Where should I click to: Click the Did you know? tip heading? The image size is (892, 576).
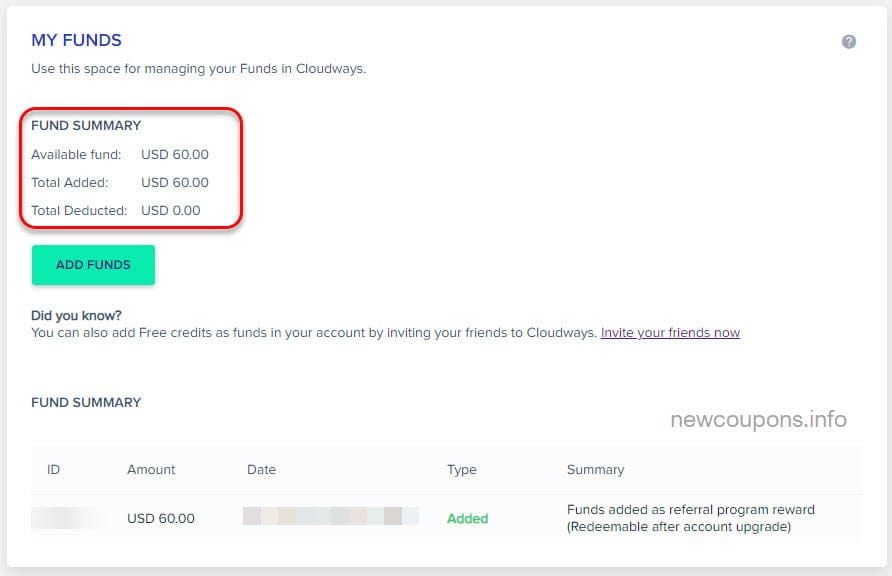pyautogui.click(x=76, y=316)
